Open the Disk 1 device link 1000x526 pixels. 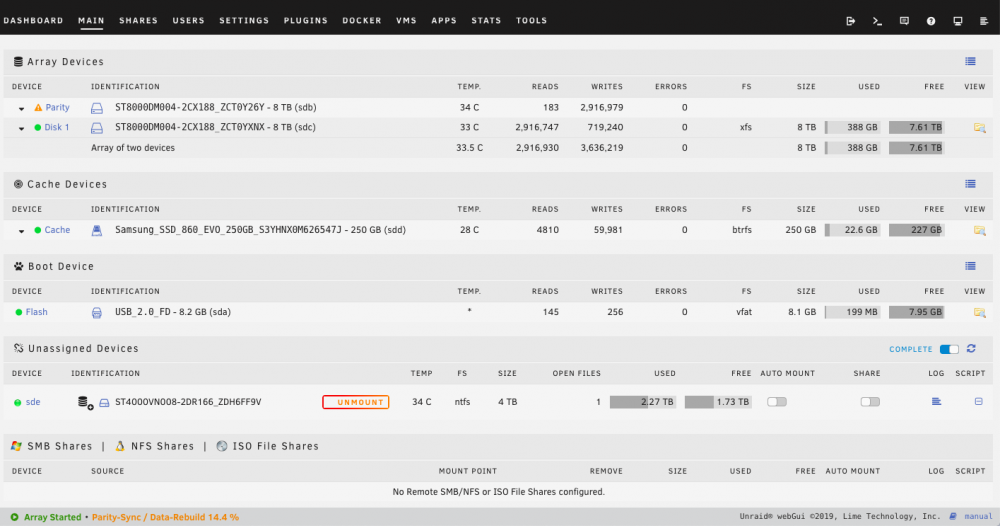coord(57,128)
